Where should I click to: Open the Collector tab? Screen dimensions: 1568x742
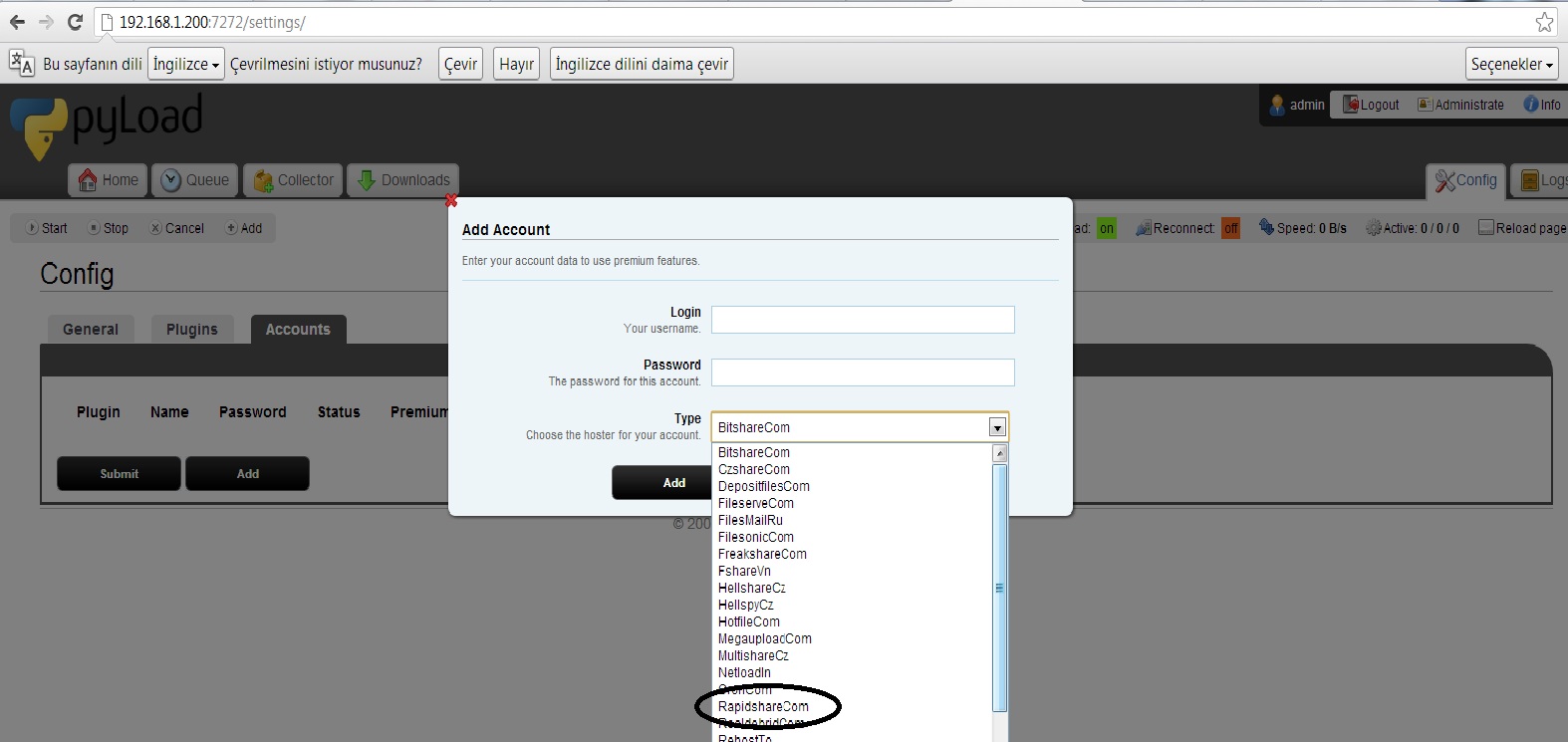point(293,180)
